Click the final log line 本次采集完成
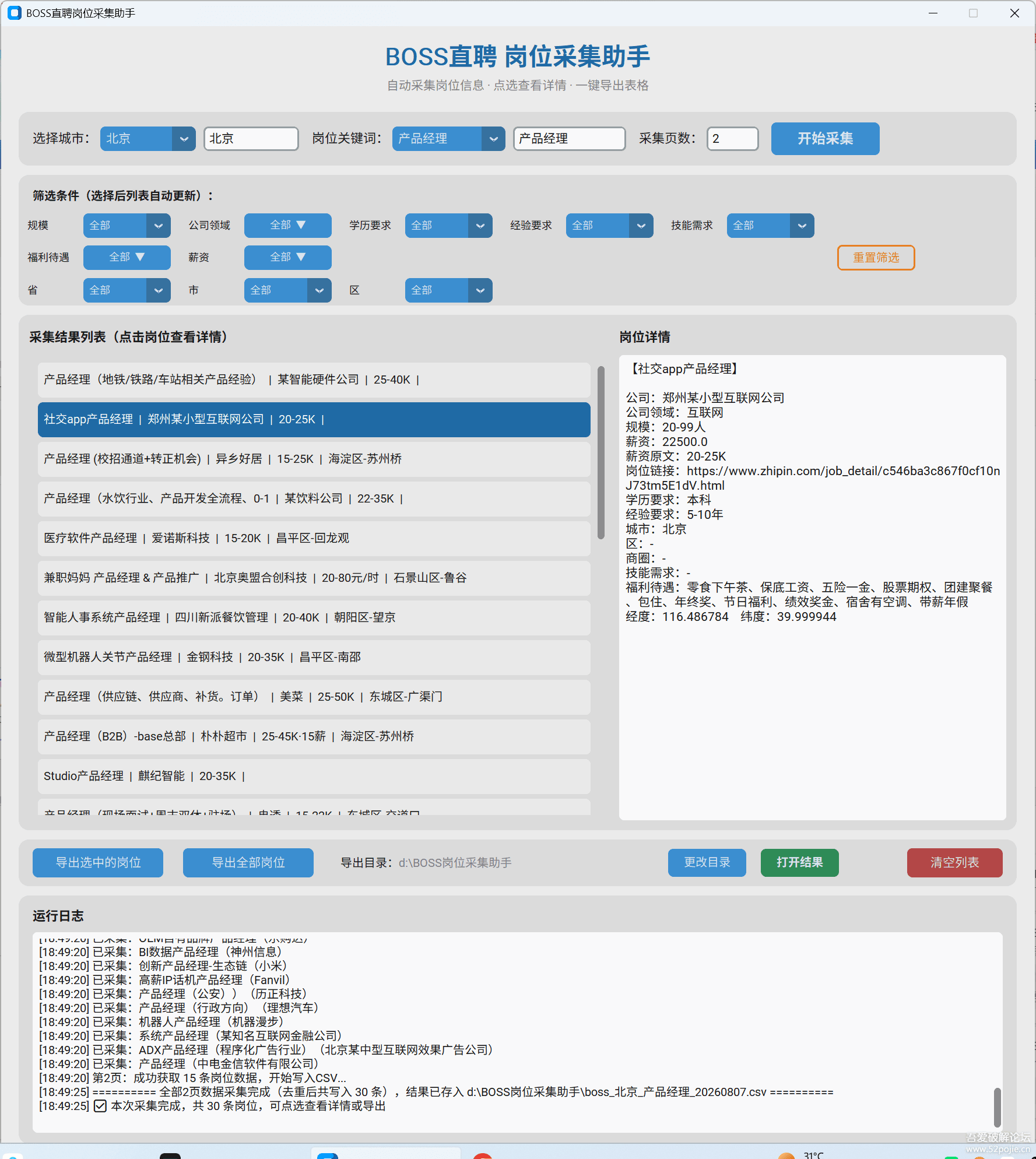 tap(212, 1106)
